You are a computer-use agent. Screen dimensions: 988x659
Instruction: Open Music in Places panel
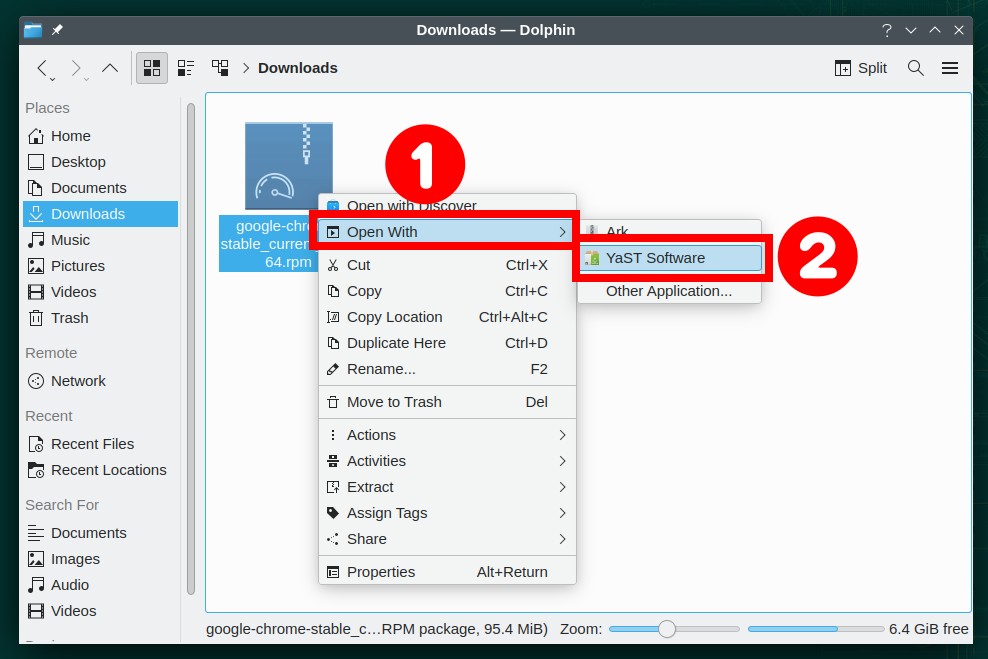[101, 240]
